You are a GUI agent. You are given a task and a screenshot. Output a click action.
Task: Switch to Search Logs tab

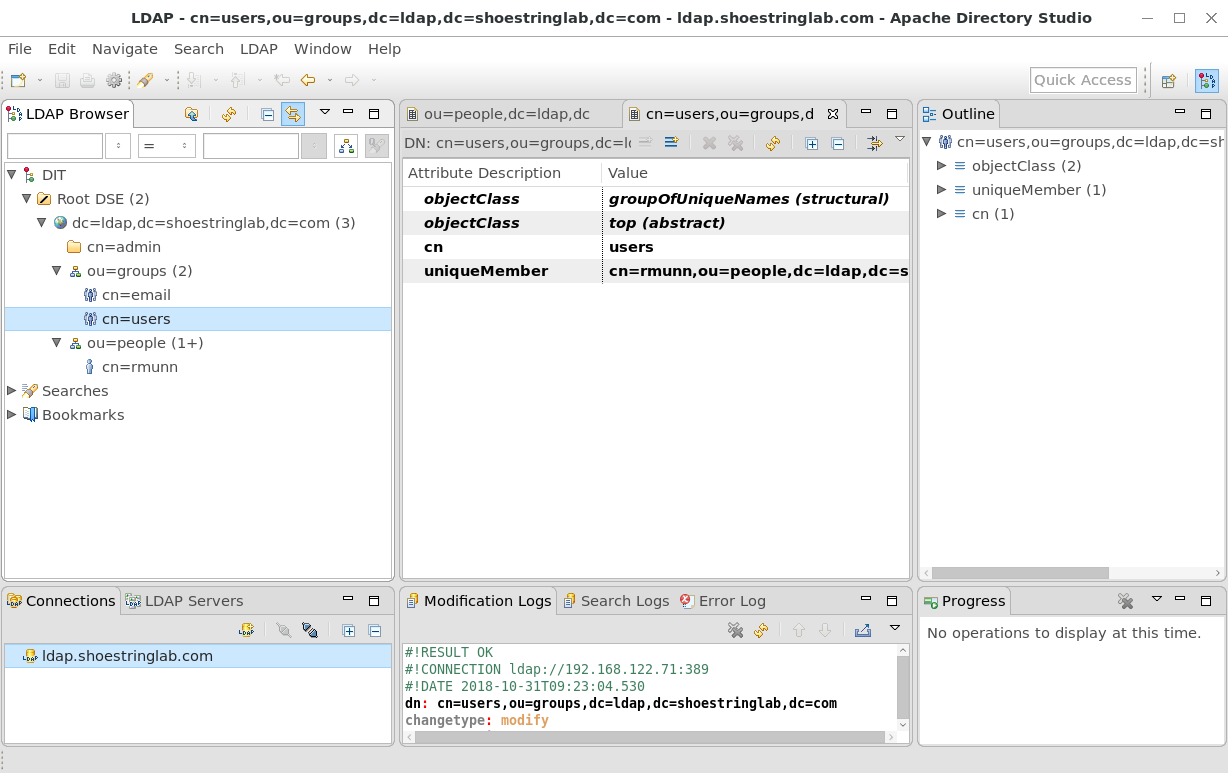click(x=616, y=601)
